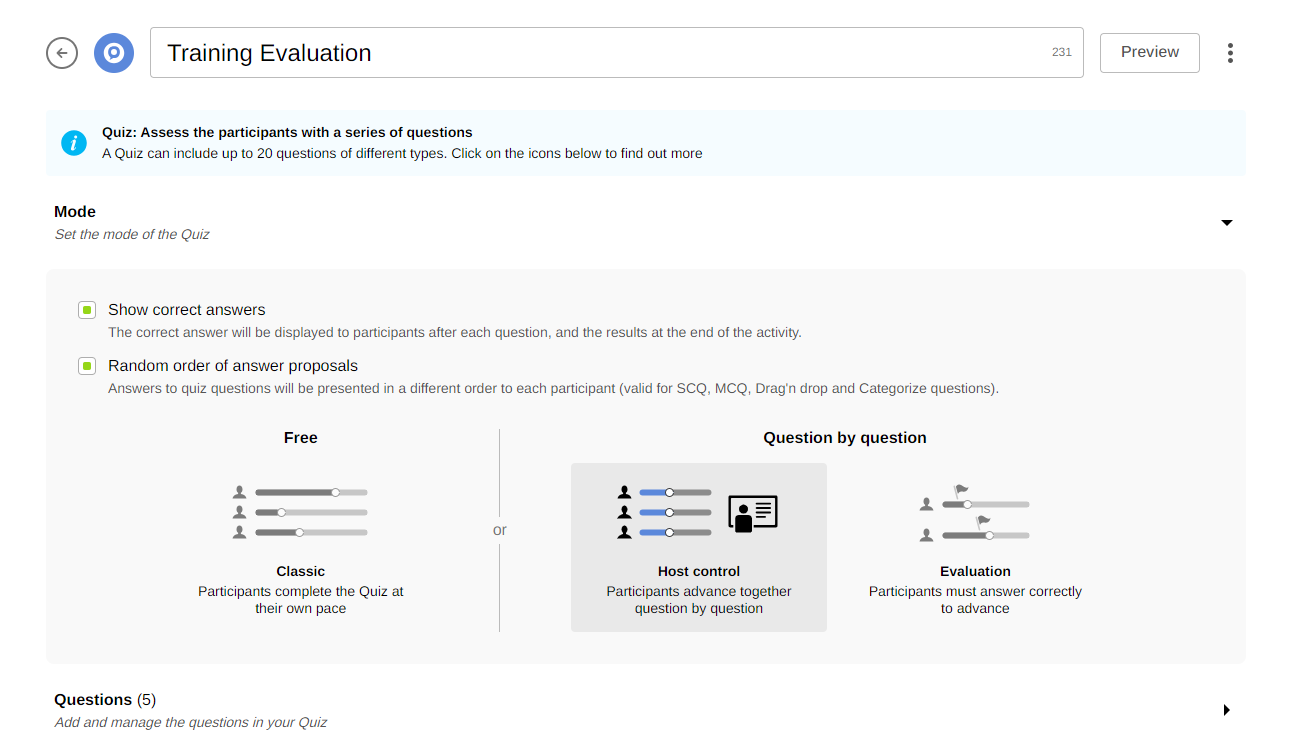
Task: Click the blue quiz activity icon
Action: 114,53
